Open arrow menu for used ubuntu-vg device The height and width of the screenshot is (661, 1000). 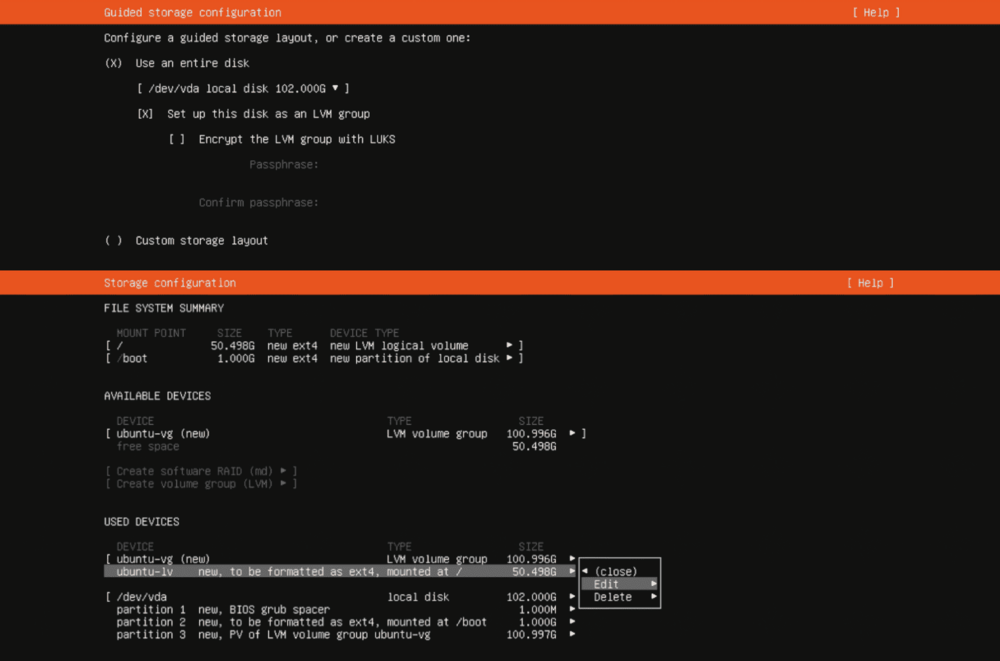(x=572, y=559)
